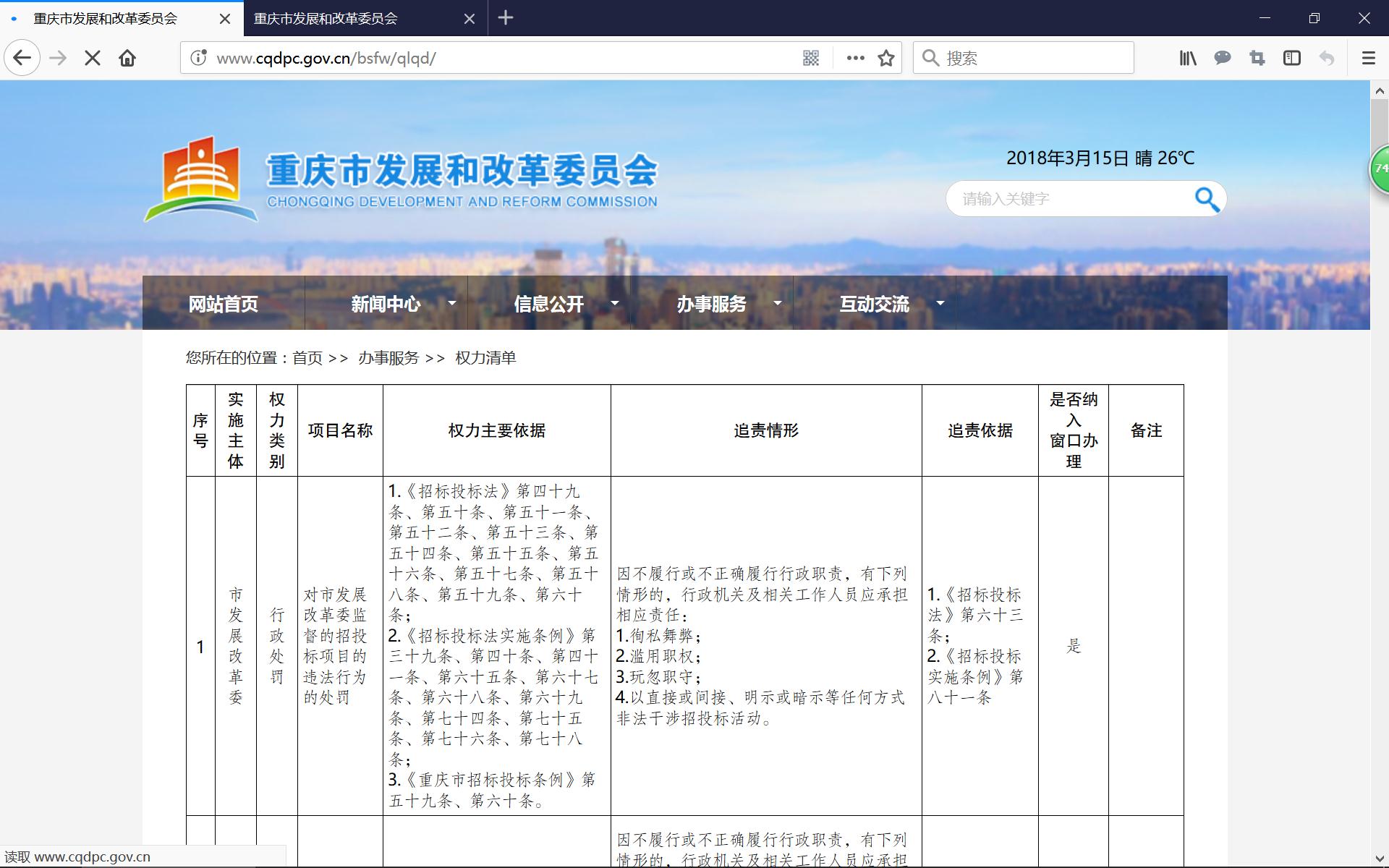Image resolution: width=1389 pixels, height=868 pixels.
Task: Click the site search magnifier icon
Action: tap(1207, 199)
